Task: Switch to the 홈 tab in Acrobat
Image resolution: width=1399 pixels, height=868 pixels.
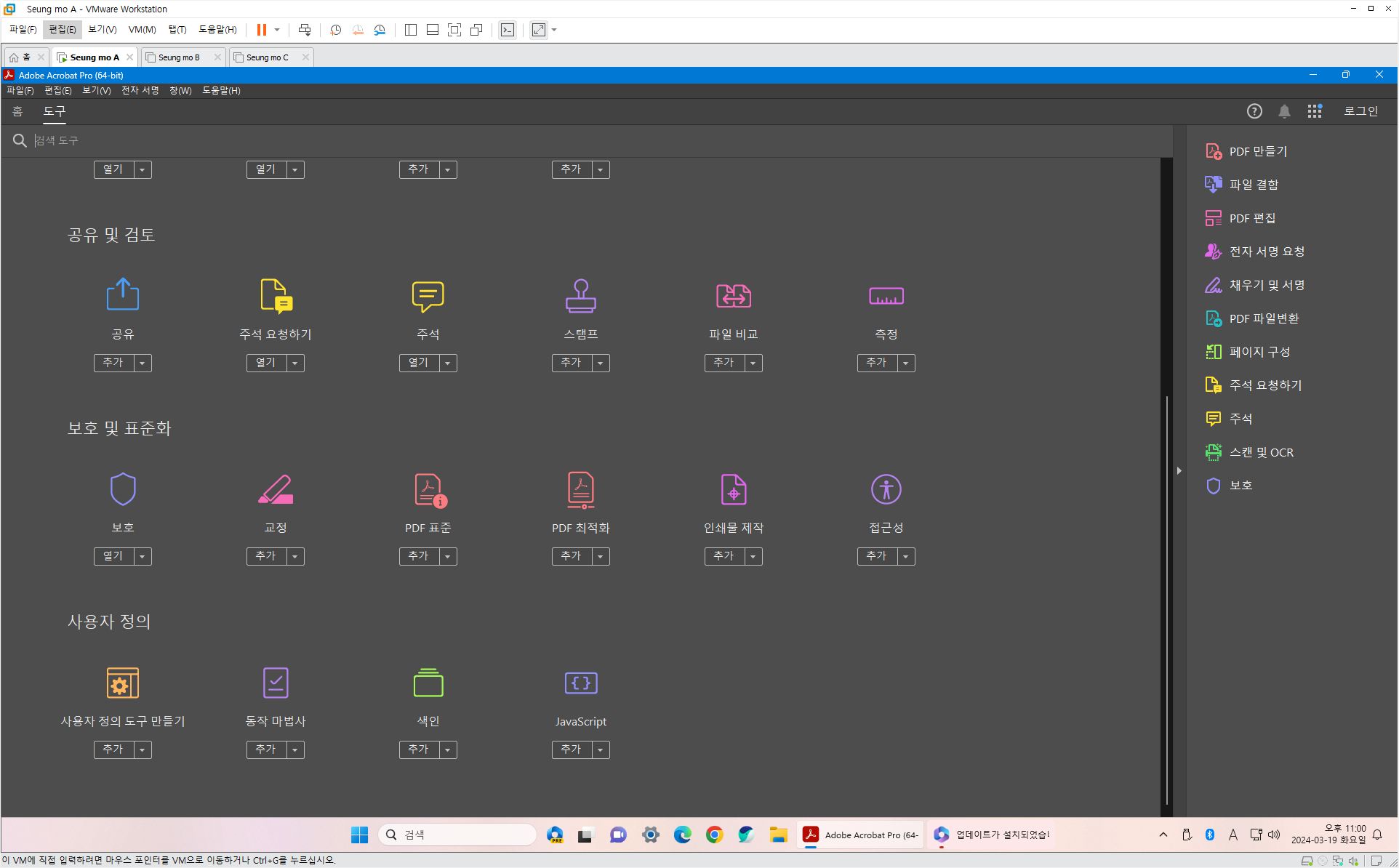Action: point(17,111)
